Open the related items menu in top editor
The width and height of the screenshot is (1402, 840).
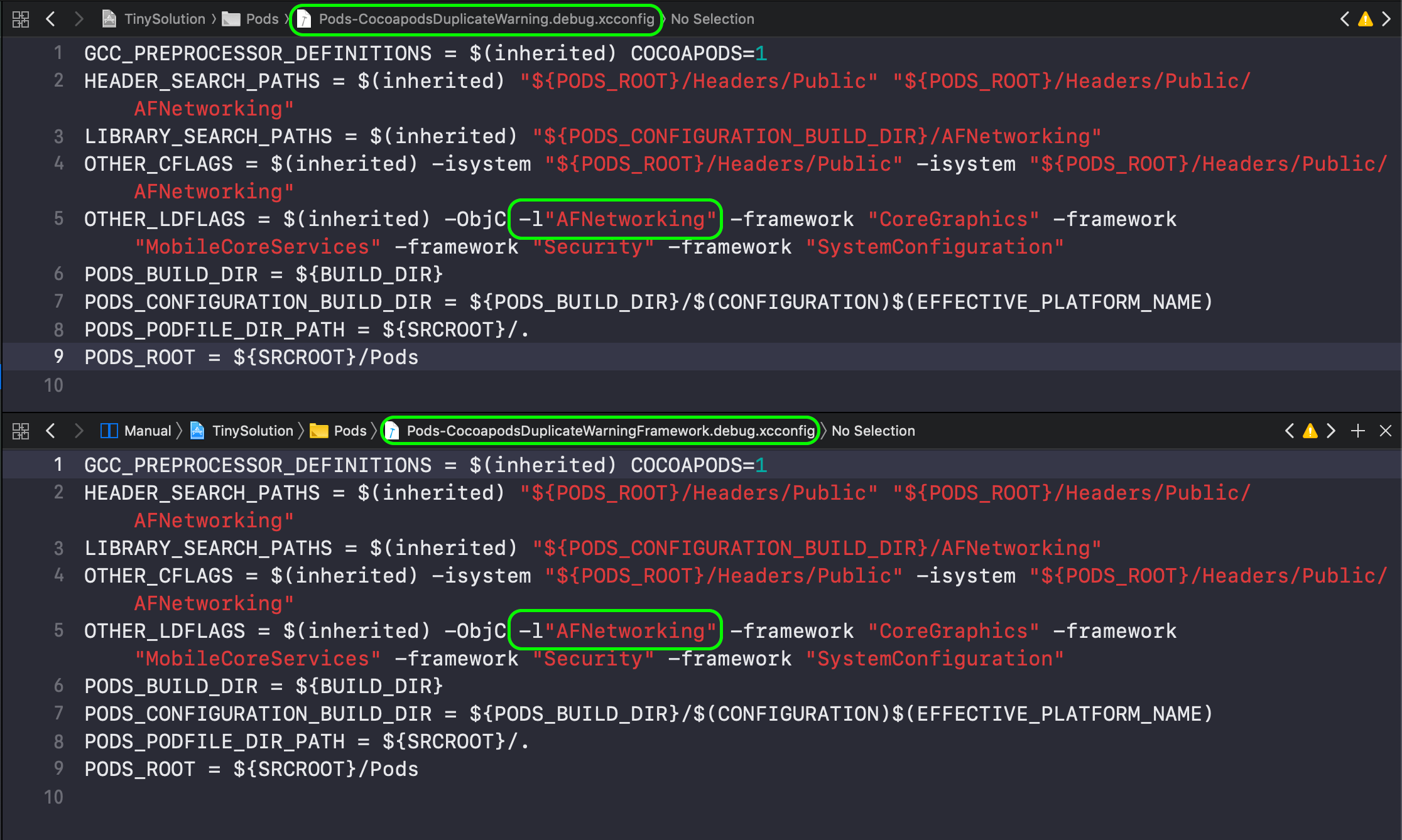tap(21, 19)
